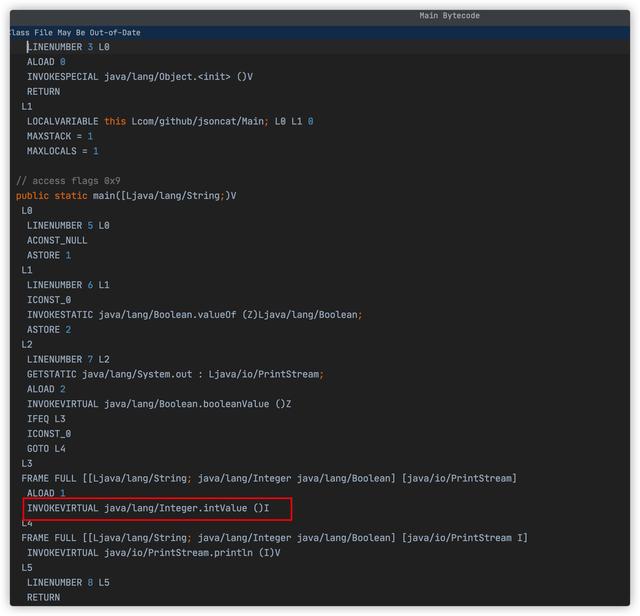Click the GETSTATIC java/lang/System.out line
The width and height of the screenshot is (640, 616).
175,374
